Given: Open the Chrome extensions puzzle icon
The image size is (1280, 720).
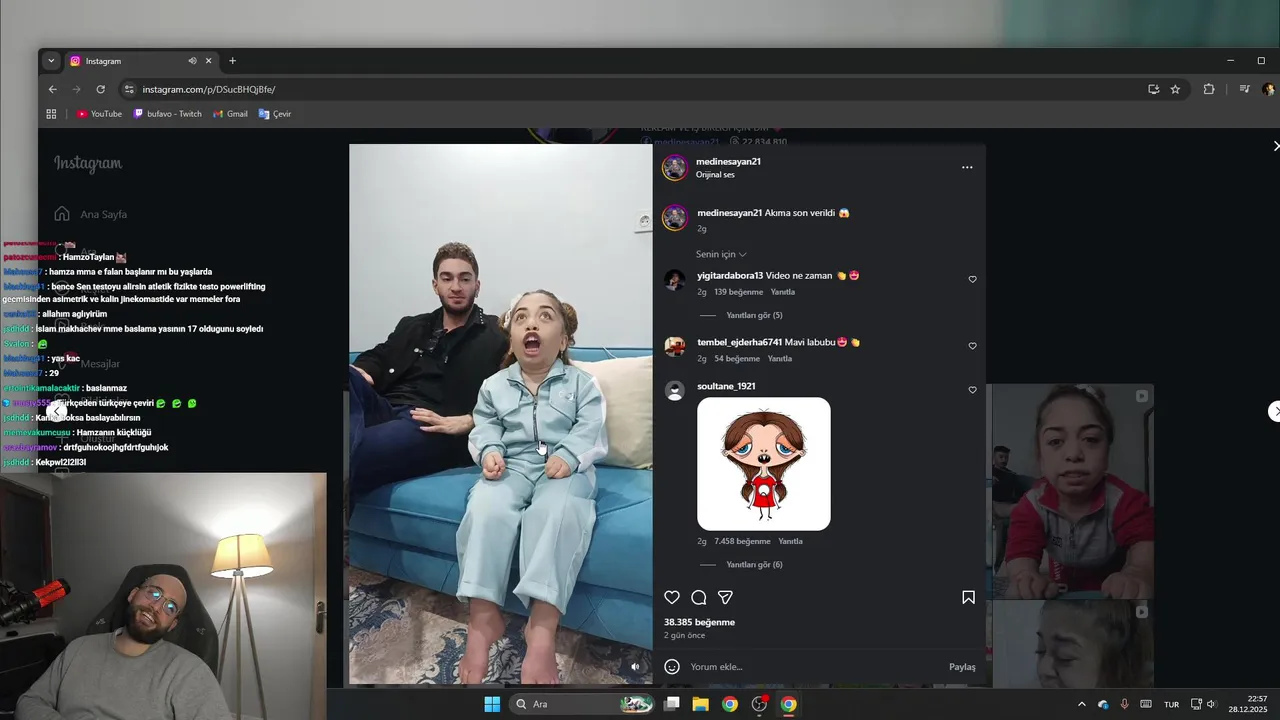Looking at the screenshot, I should [x=1208, y=89].
